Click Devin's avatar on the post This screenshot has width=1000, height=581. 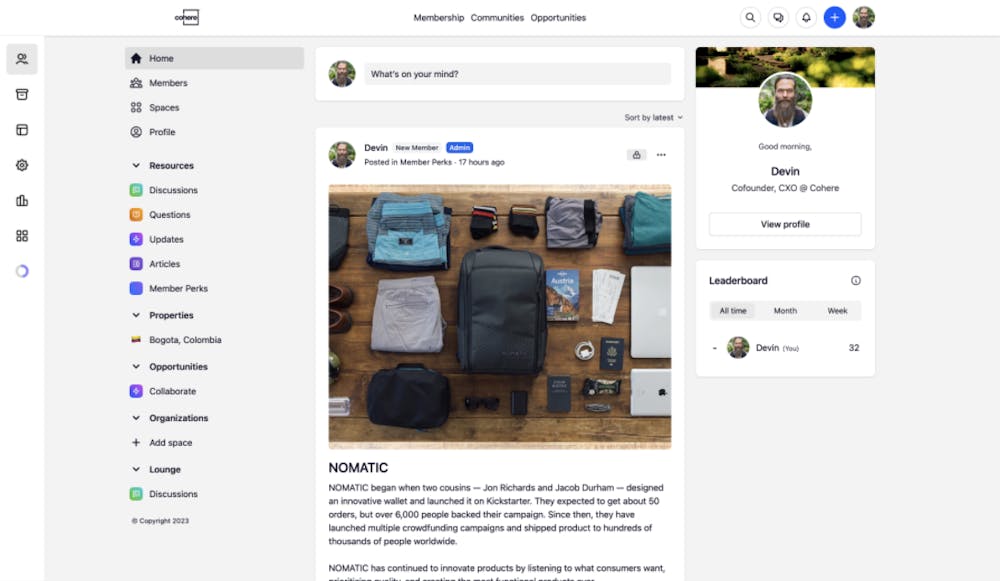tap(342, 155)
